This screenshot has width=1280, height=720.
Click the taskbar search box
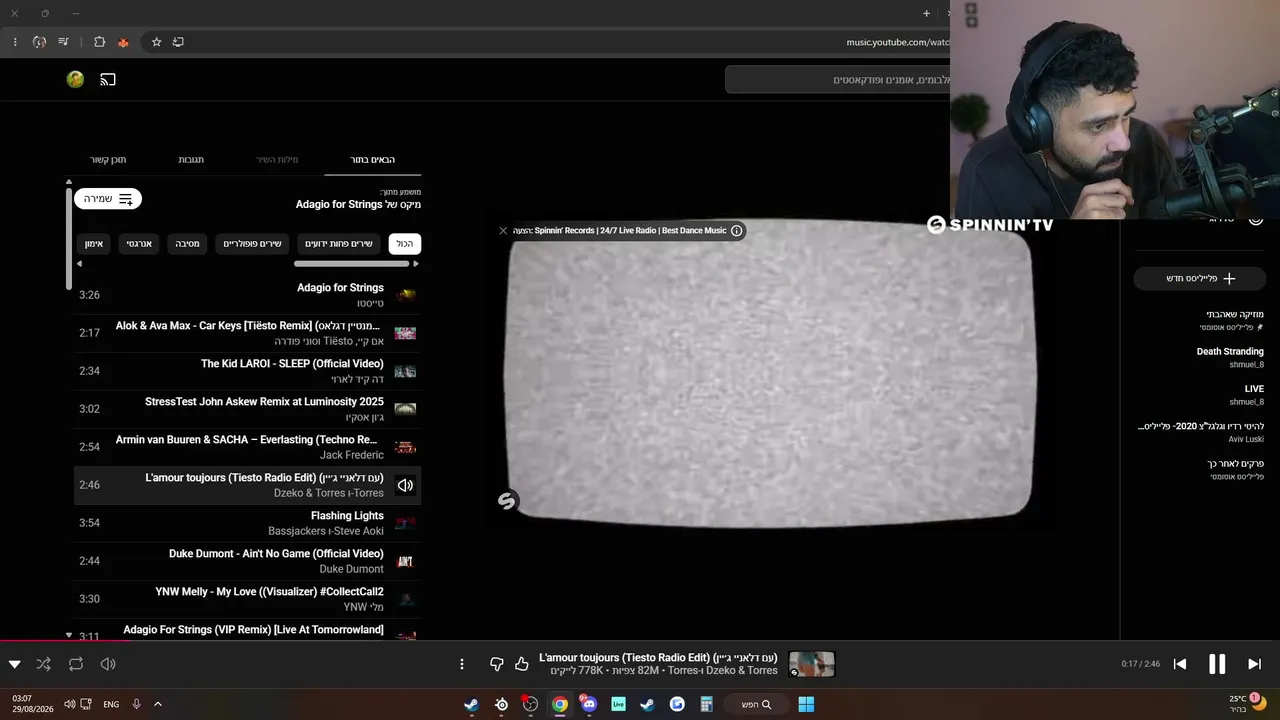pyautogui.click(x=757, y=704)
